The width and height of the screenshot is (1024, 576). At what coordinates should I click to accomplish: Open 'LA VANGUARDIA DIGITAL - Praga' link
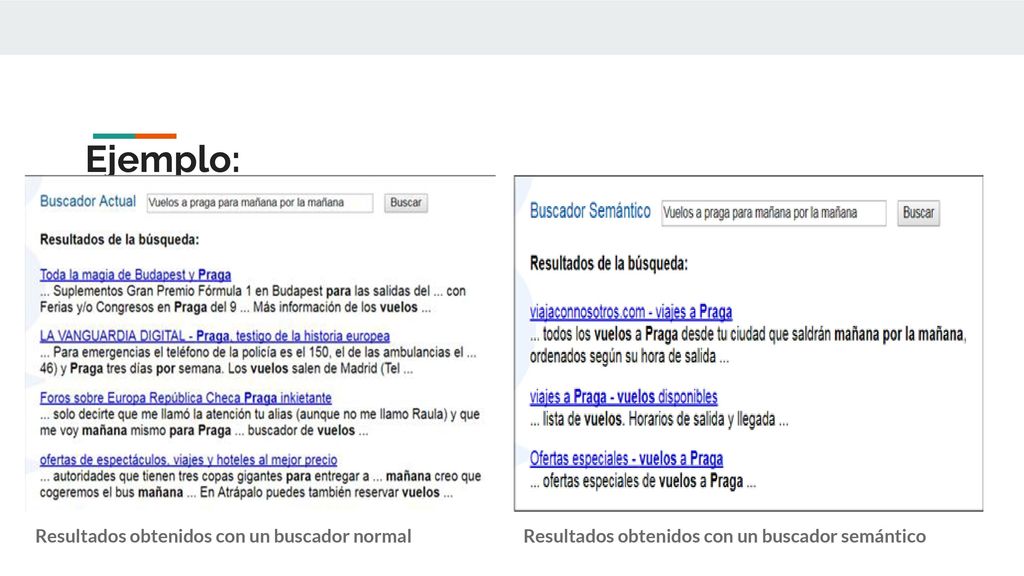(215, 336)
